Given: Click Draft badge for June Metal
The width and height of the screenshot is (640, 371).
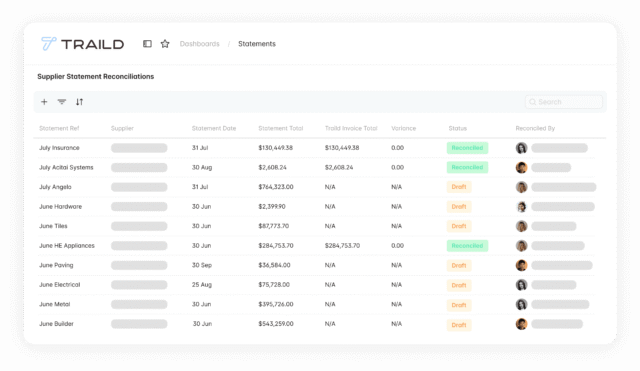Looking at the screenshot, I should coord(459,305).
